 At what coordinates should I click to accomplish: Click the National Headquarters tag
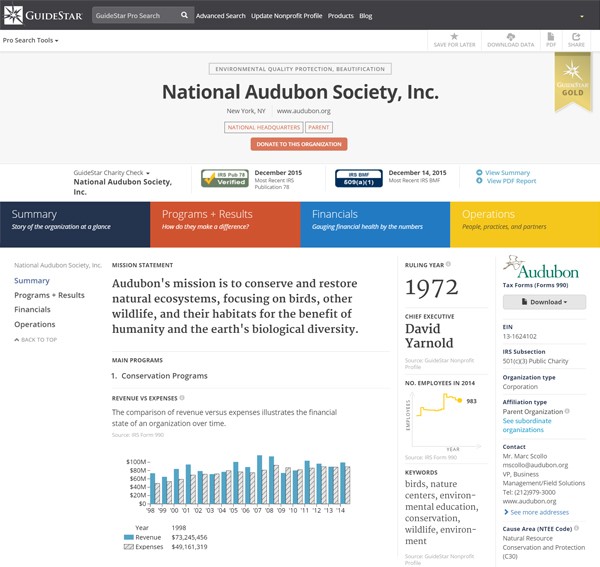[264, 127]
